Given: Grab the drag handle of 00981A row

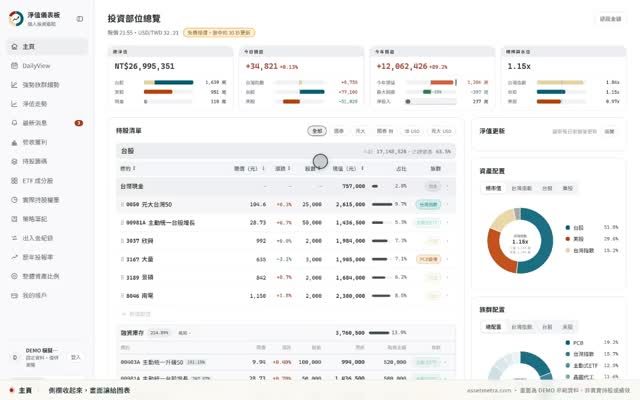Looking at the screenshot, I should (x=122, y=223).
